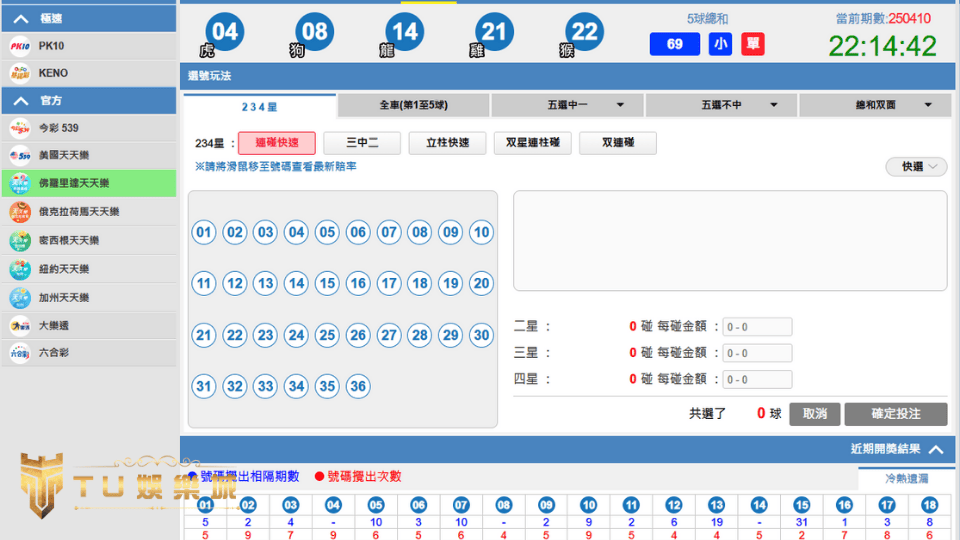
Task: Click the 四星 amount input field
Action: pyautogui.click(x=757, y=380)
